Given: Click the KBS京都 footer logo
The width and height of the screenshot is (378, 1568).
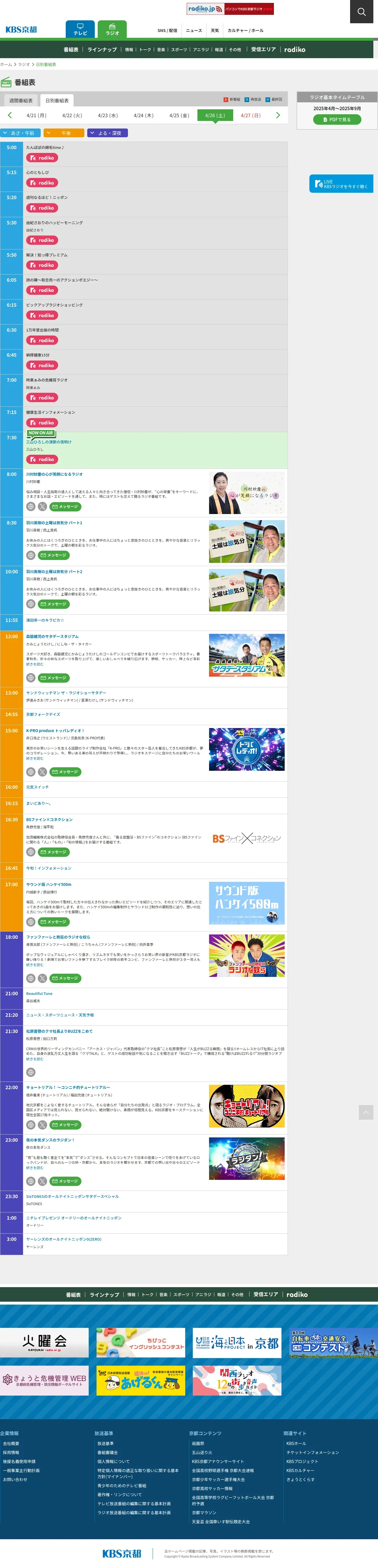Looking at the screenshot, I should coord(122,1553).
